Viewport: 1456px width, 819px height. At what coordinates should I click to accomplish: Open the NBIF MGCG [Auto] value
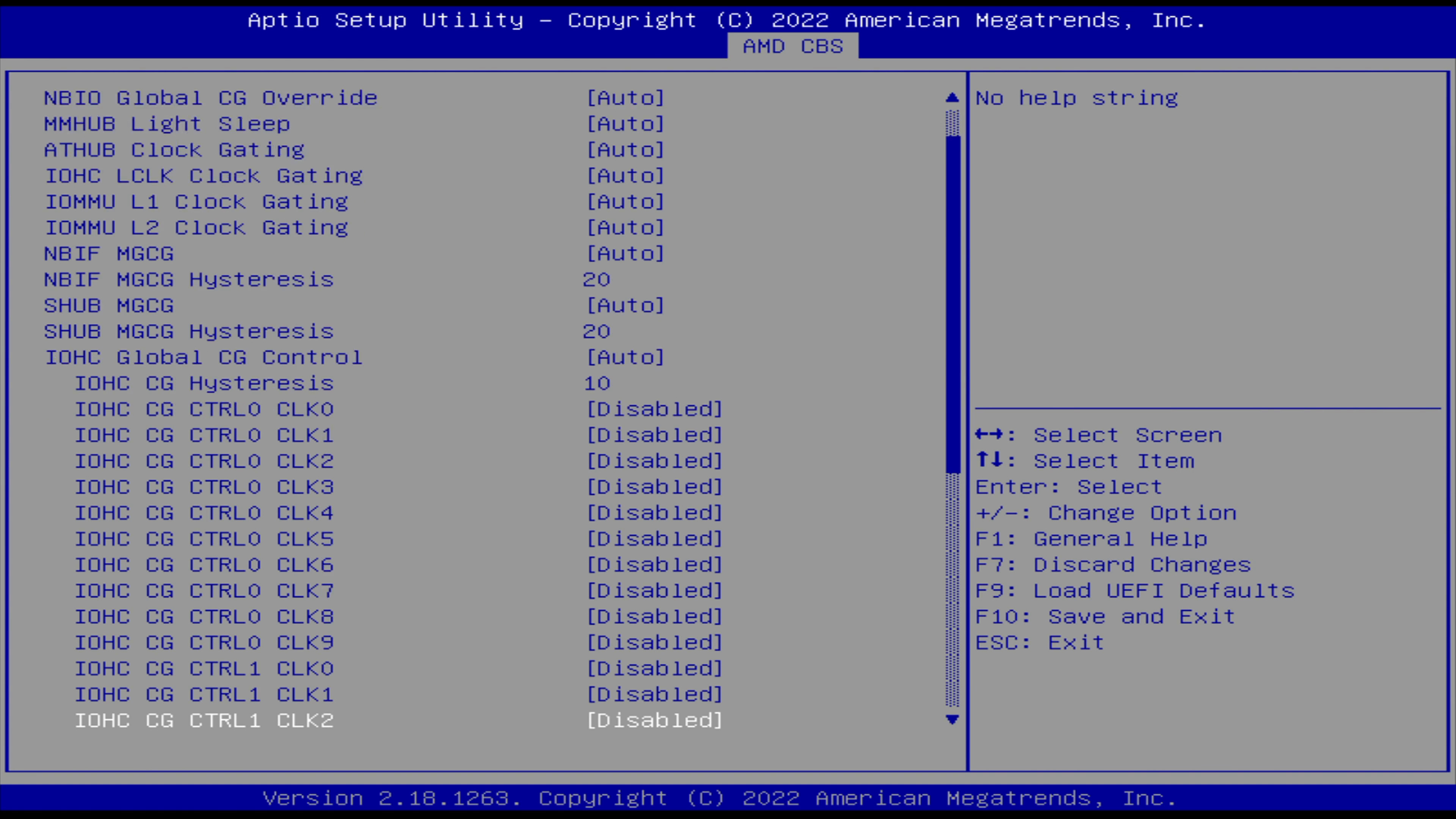(626, 254)
